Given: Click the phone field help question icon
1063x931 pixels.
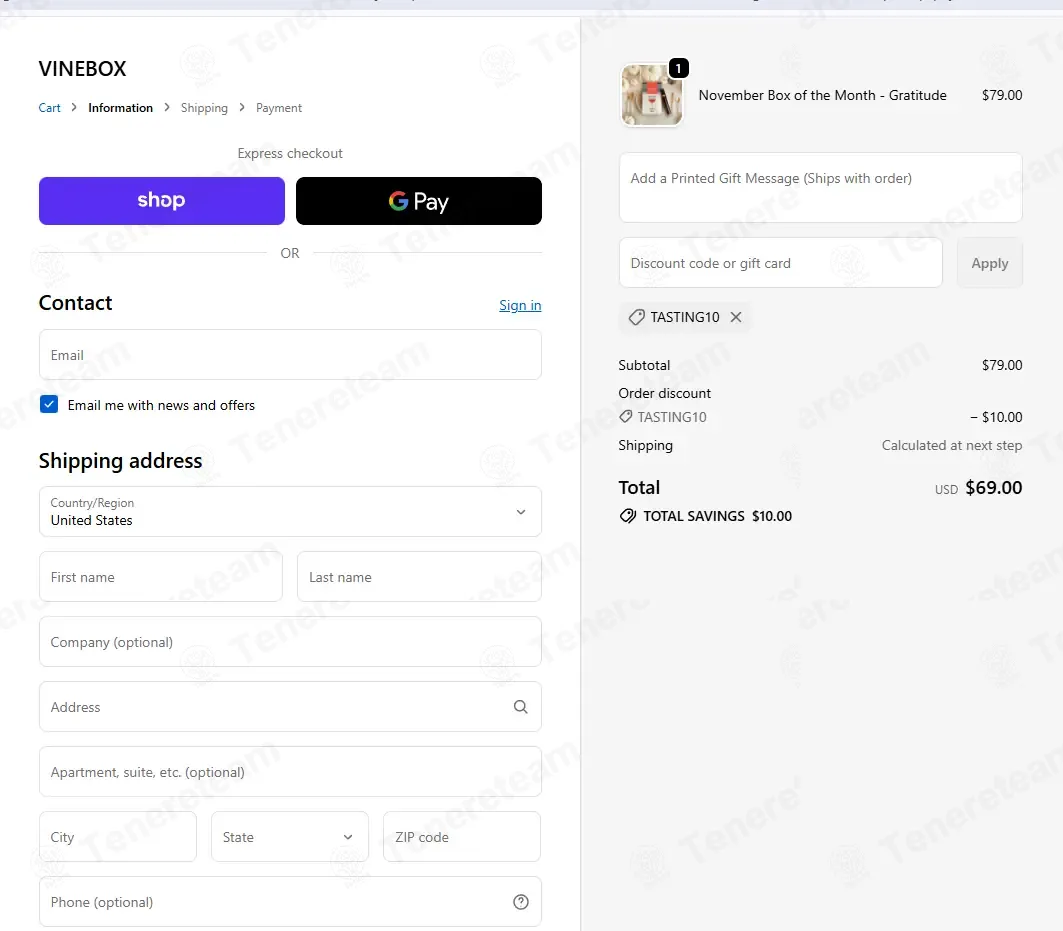Looking at the screenshot, I should point(521,902).
